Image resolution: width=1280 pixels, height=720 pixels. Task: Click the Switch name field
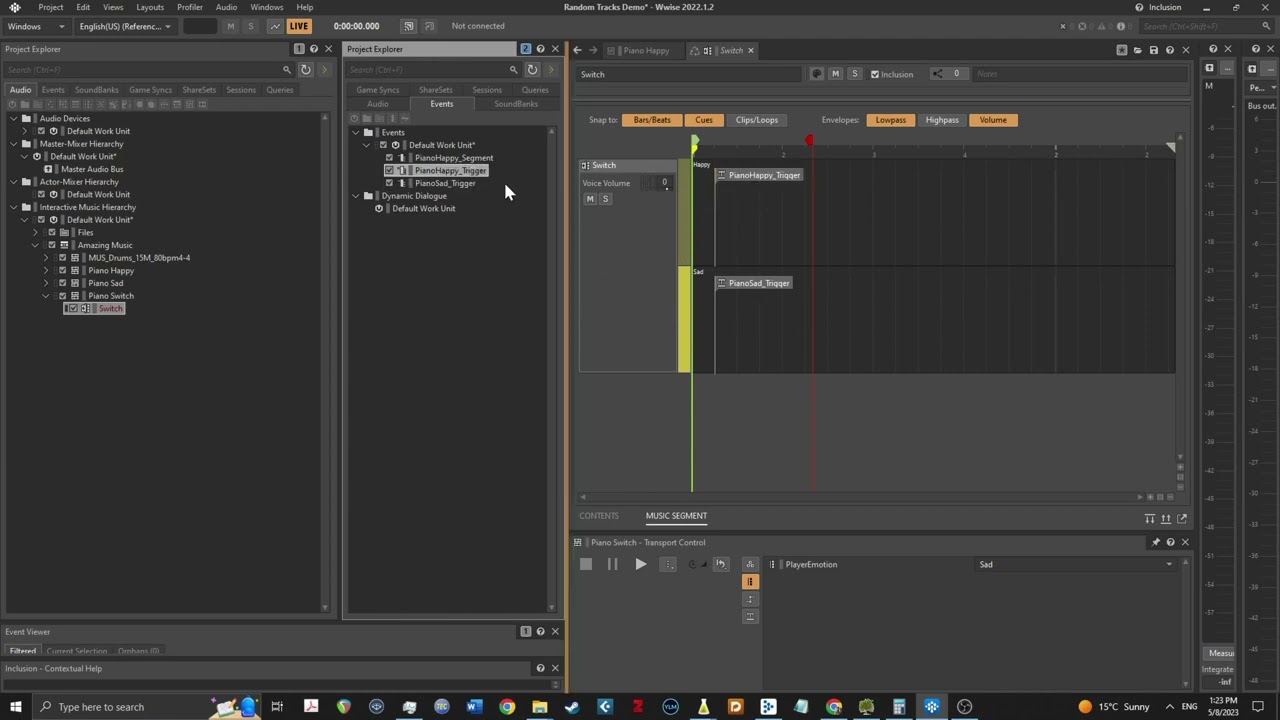689,74
